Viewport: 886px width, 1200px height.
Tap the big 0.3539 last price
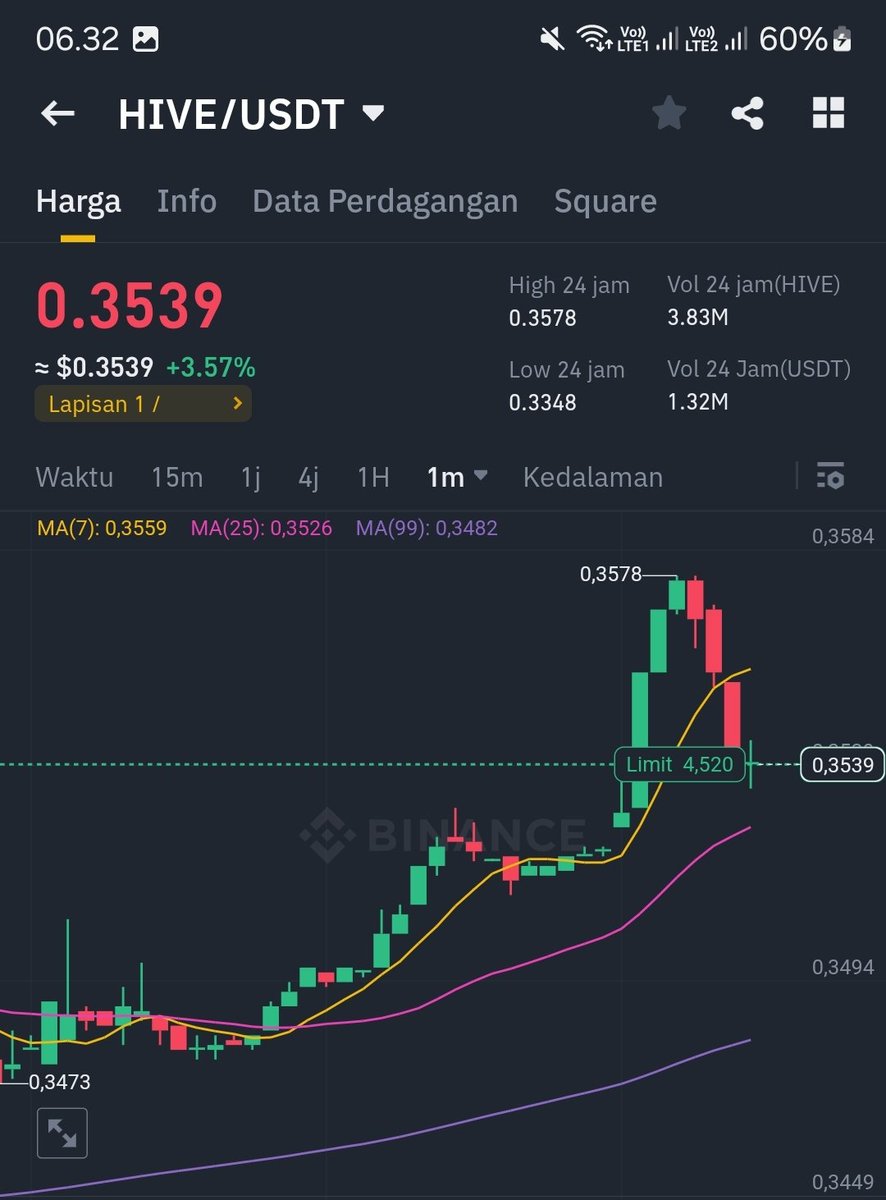pyautogui.click(x=130, y=306)
